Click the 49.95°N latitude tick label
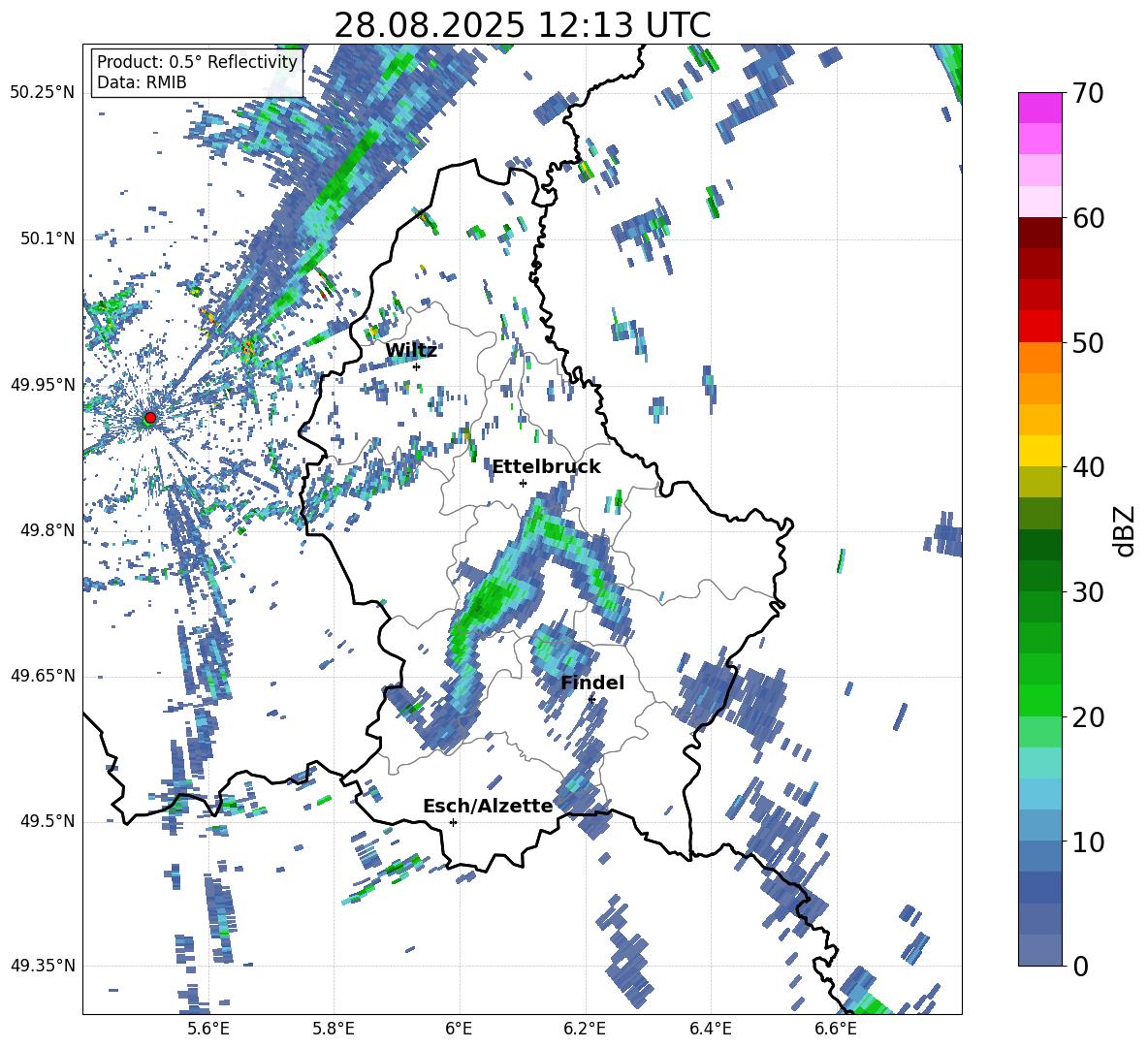This screenshot has width=1148, height=1048. (x=43, y=385)
